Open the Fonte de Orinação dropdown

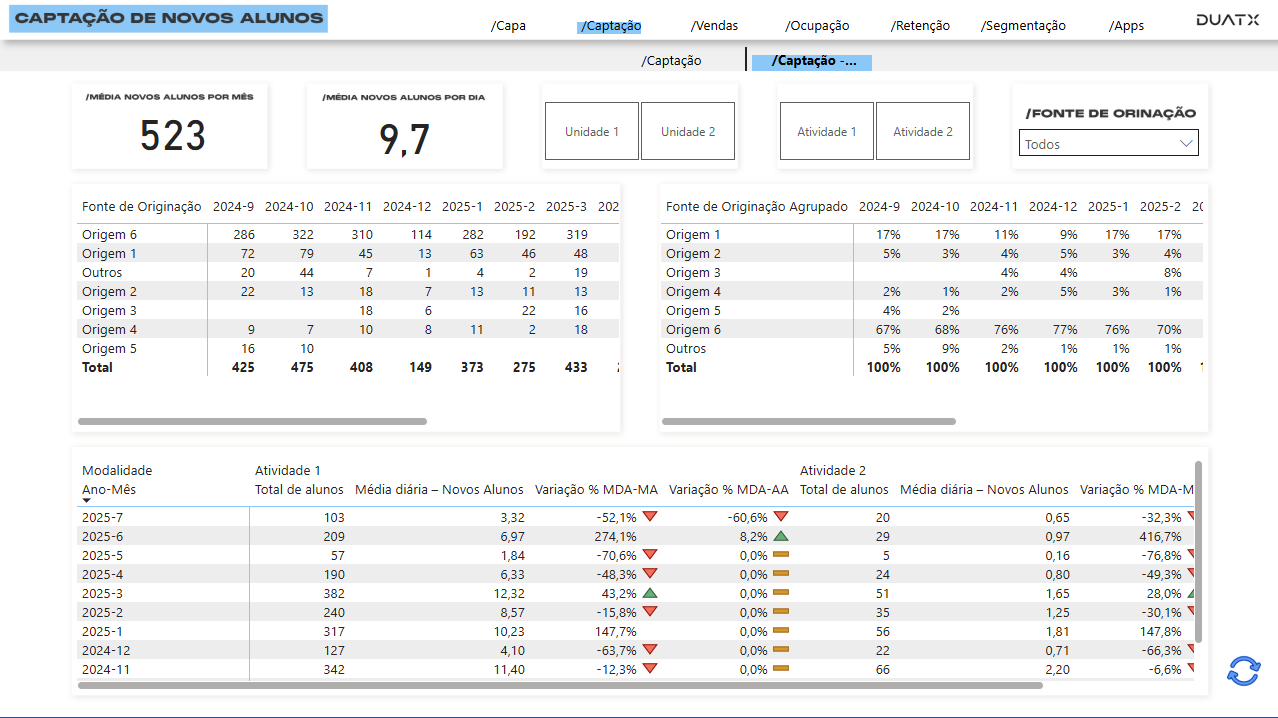point(1108,142)
